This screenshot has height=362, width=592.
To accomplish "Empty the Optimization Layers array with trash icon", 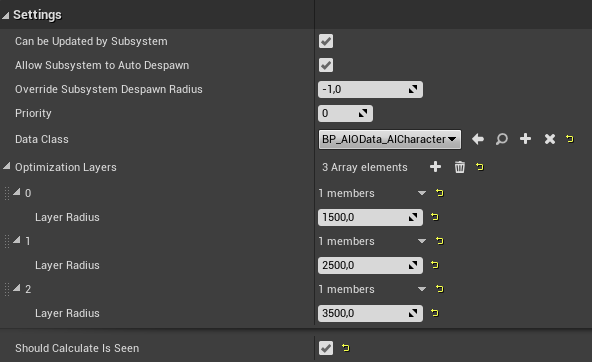I will [459, 167].
